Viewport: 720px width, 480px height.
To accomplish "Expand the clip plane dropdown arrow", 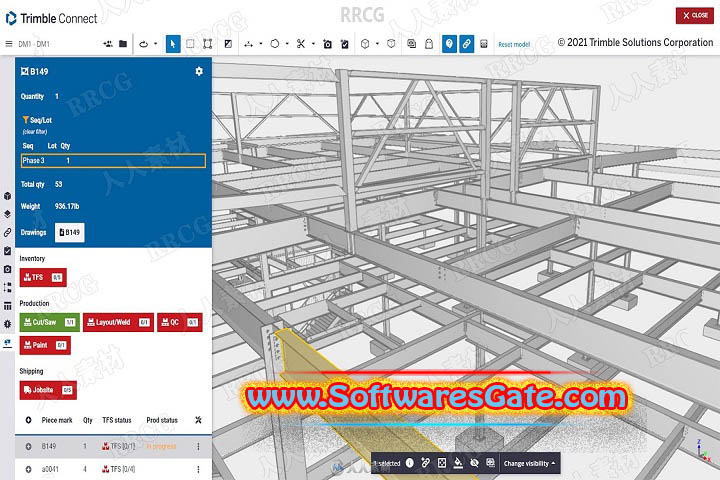I will tap(313, 44).
